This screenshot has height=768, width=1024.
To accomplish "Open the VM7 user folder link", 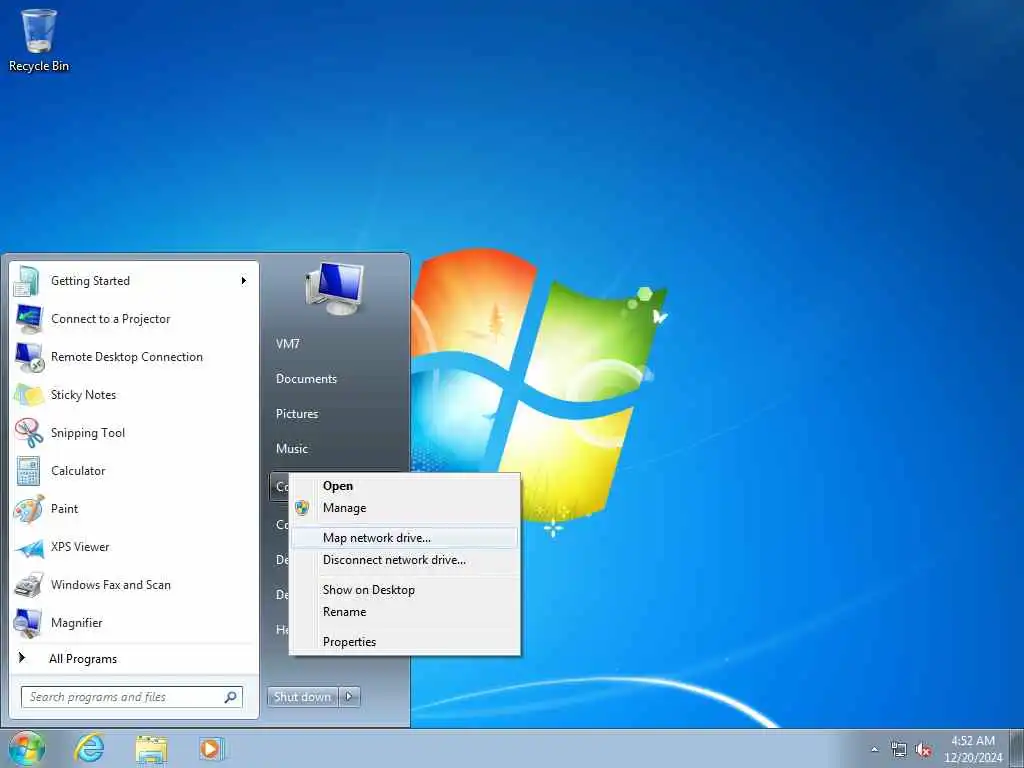I will point(287,344).
